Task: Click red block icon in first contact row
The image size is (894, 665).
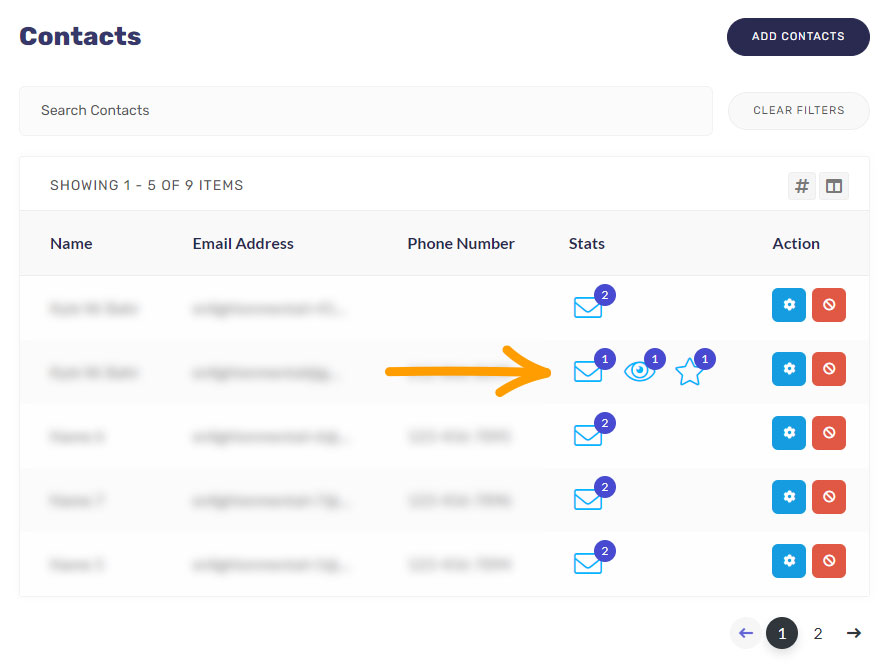Action: click(x=828, y=305)
